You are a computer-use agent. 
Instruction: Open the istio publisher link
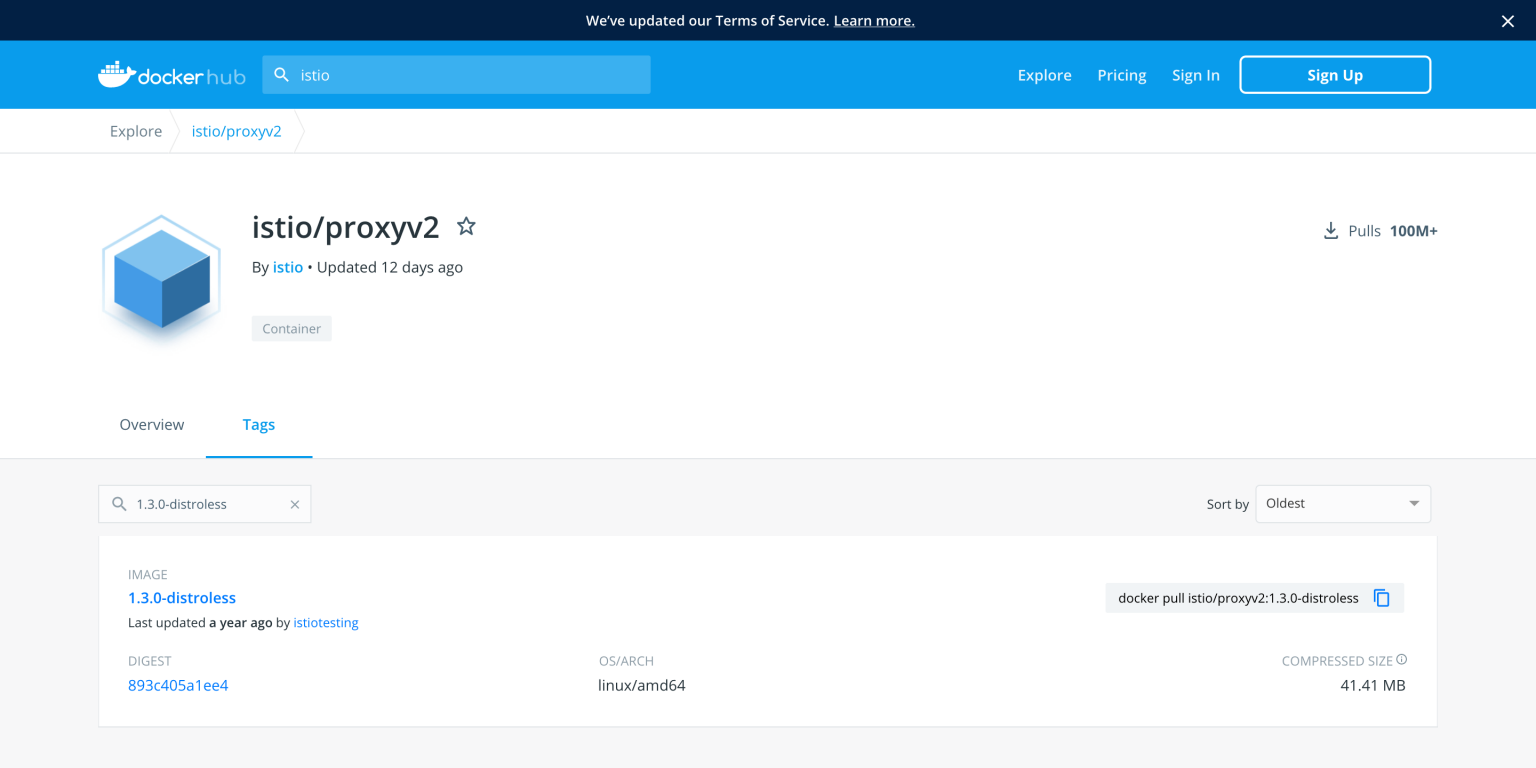288,268
